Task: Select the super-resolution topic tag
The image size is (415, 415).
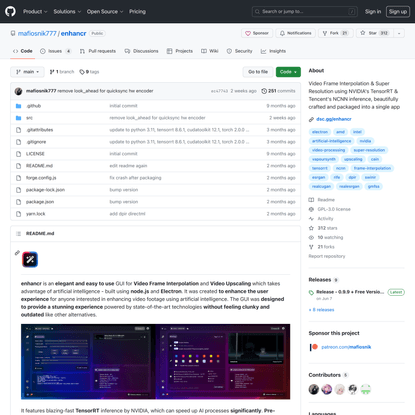Action: 369,150
